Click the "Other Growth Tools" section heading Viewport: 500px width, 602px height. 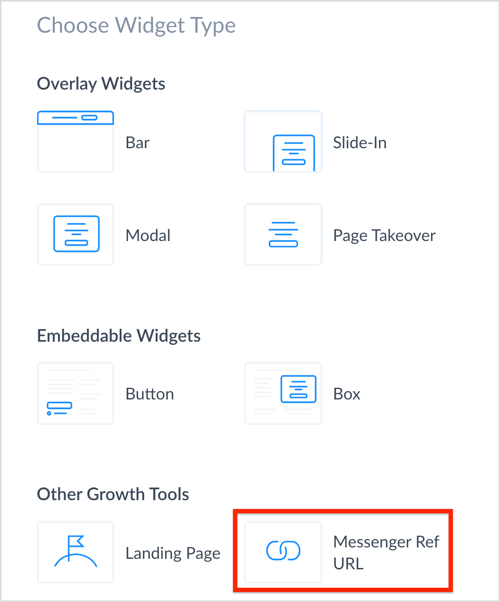pos(113,494)
